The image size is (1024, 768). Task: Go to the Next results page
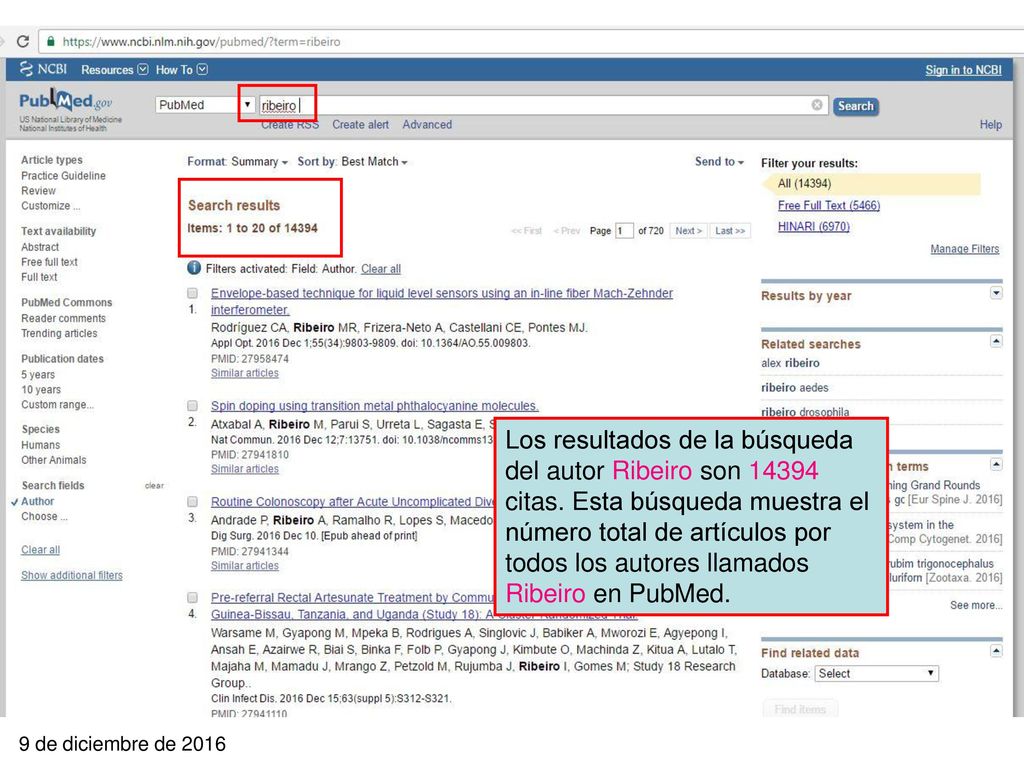tap(688, 231)
